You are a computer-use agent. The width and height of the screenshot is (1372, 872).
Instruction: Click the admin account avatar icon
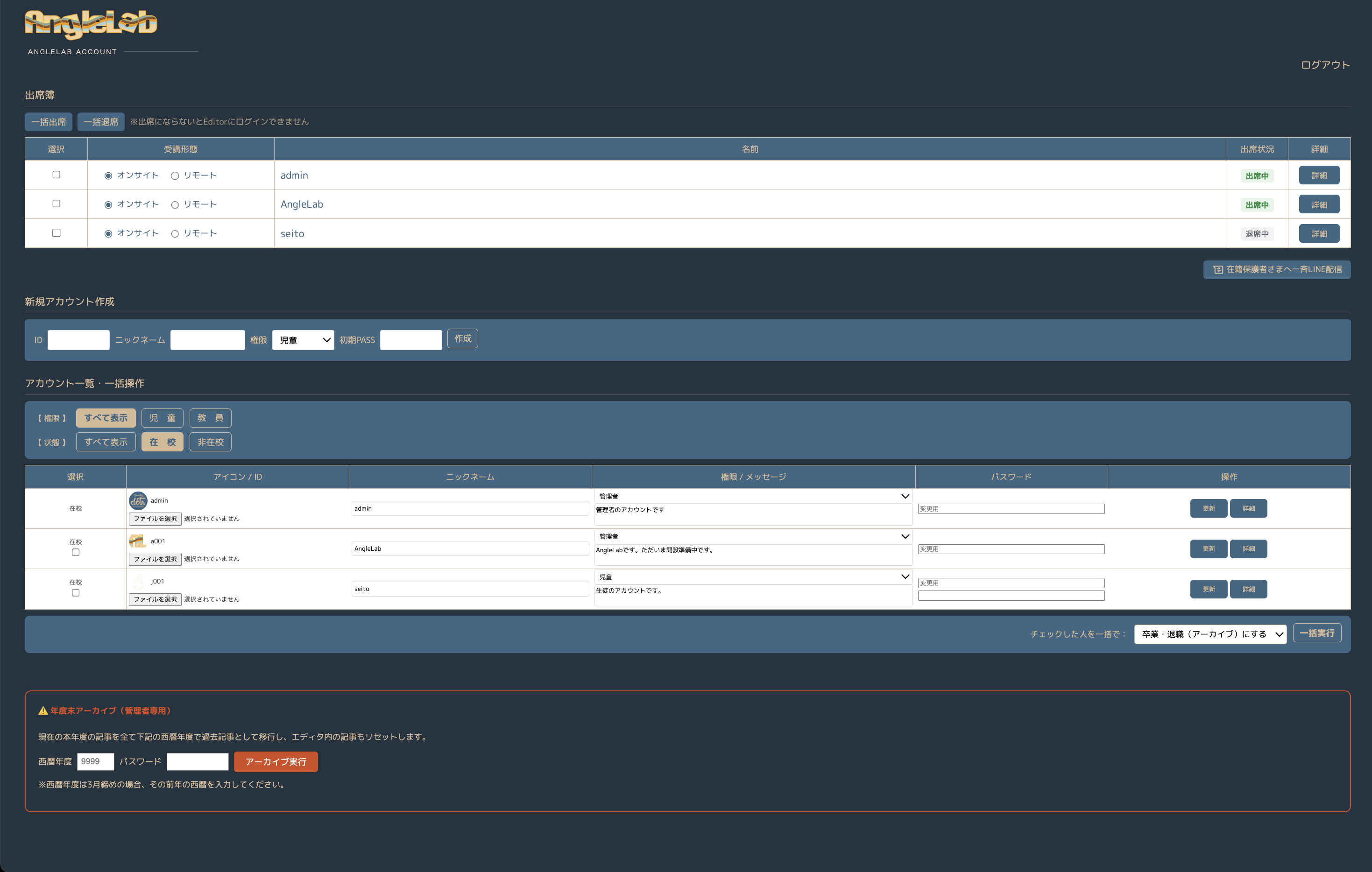click(138, 500)
